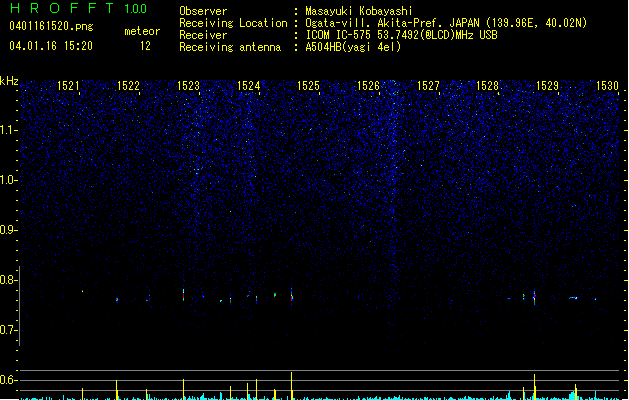Click the 'Receiver' field label
The height and width of the screenshot is (400, 629).
[203, 35]
